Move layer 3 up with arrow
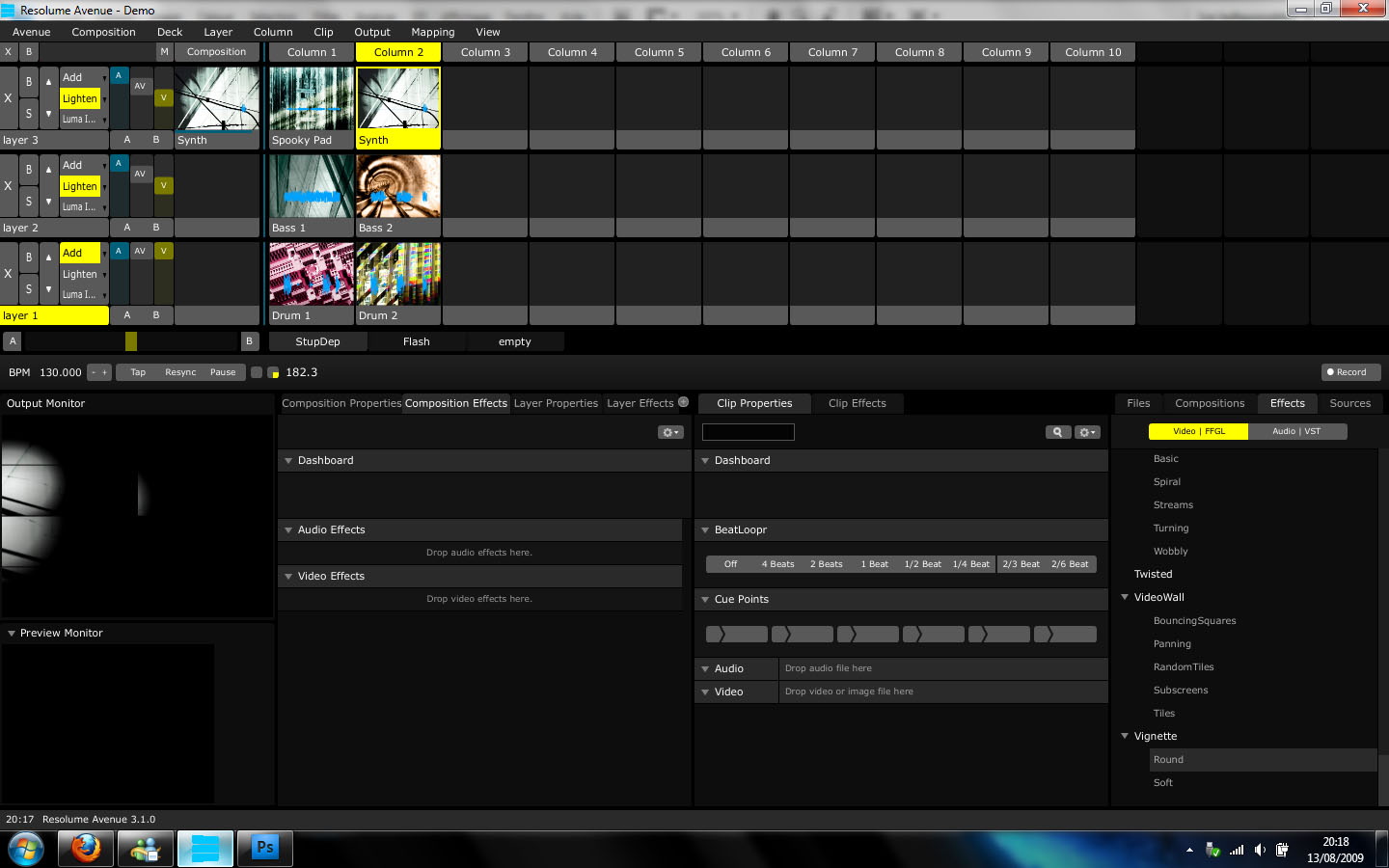 [48, 82]
